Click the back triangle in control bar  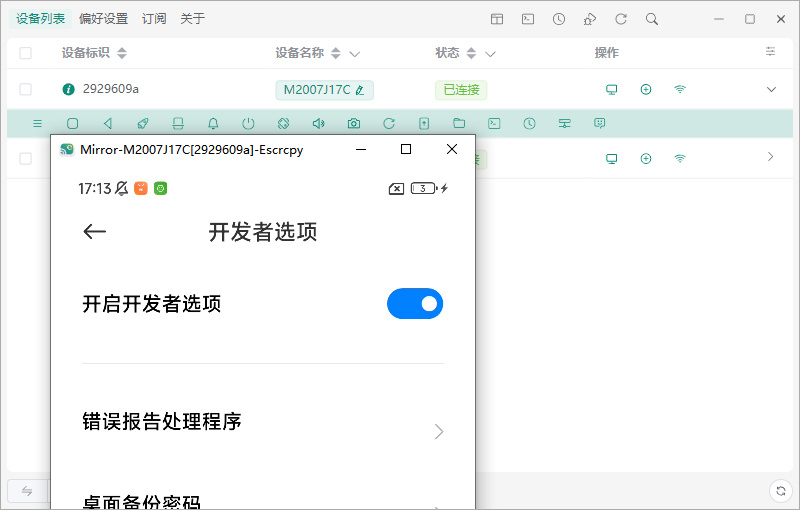click(108, 123)
